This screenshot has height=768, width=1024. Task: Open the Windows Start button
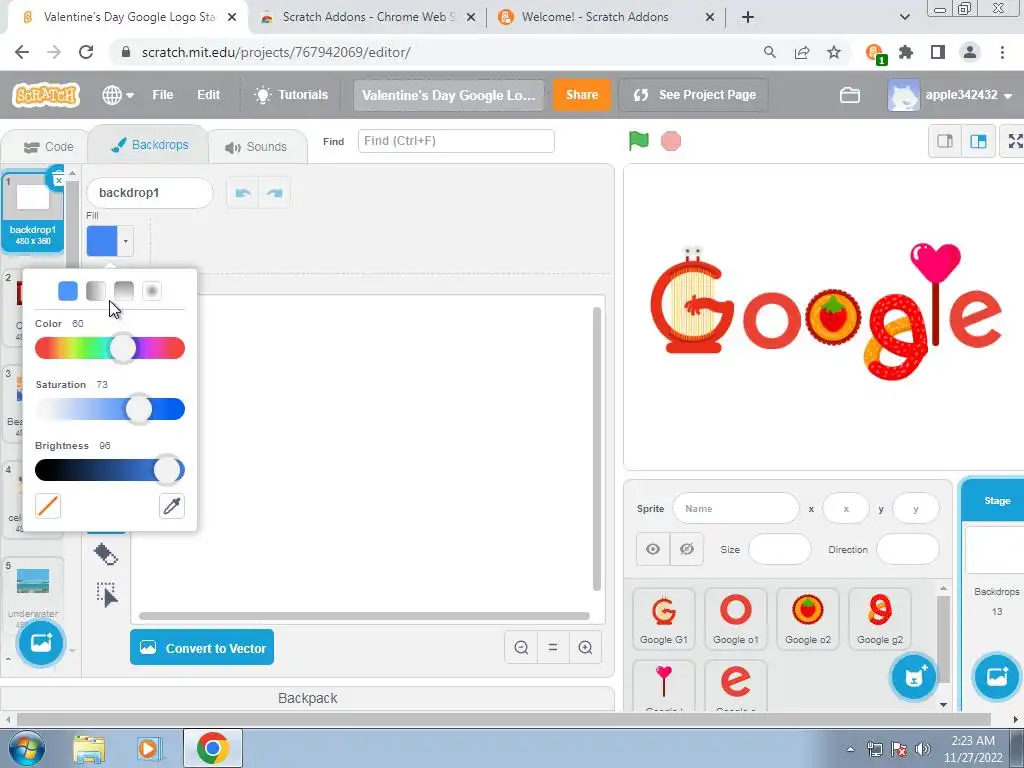[25, 748]
